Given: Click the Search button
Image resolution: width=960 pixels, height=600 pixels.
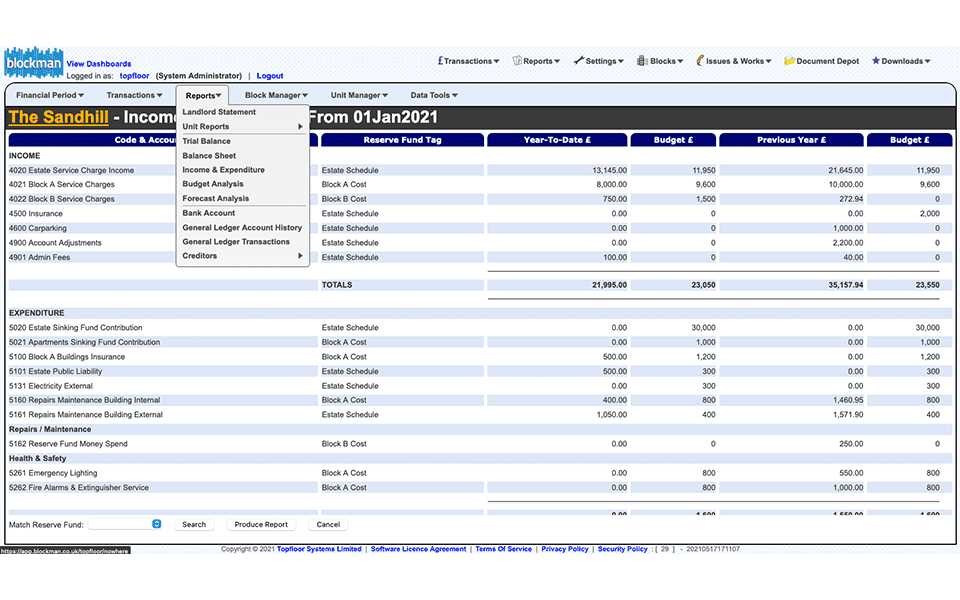Looking at the screenshot, I should (x=194, y=524).
